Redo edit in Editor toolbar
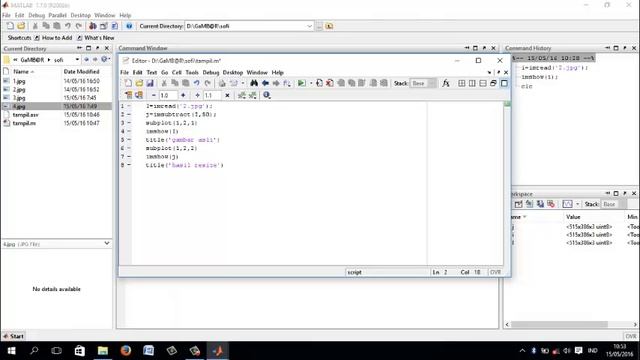This screenshot has height=360, width=640. tap(207, 83)
